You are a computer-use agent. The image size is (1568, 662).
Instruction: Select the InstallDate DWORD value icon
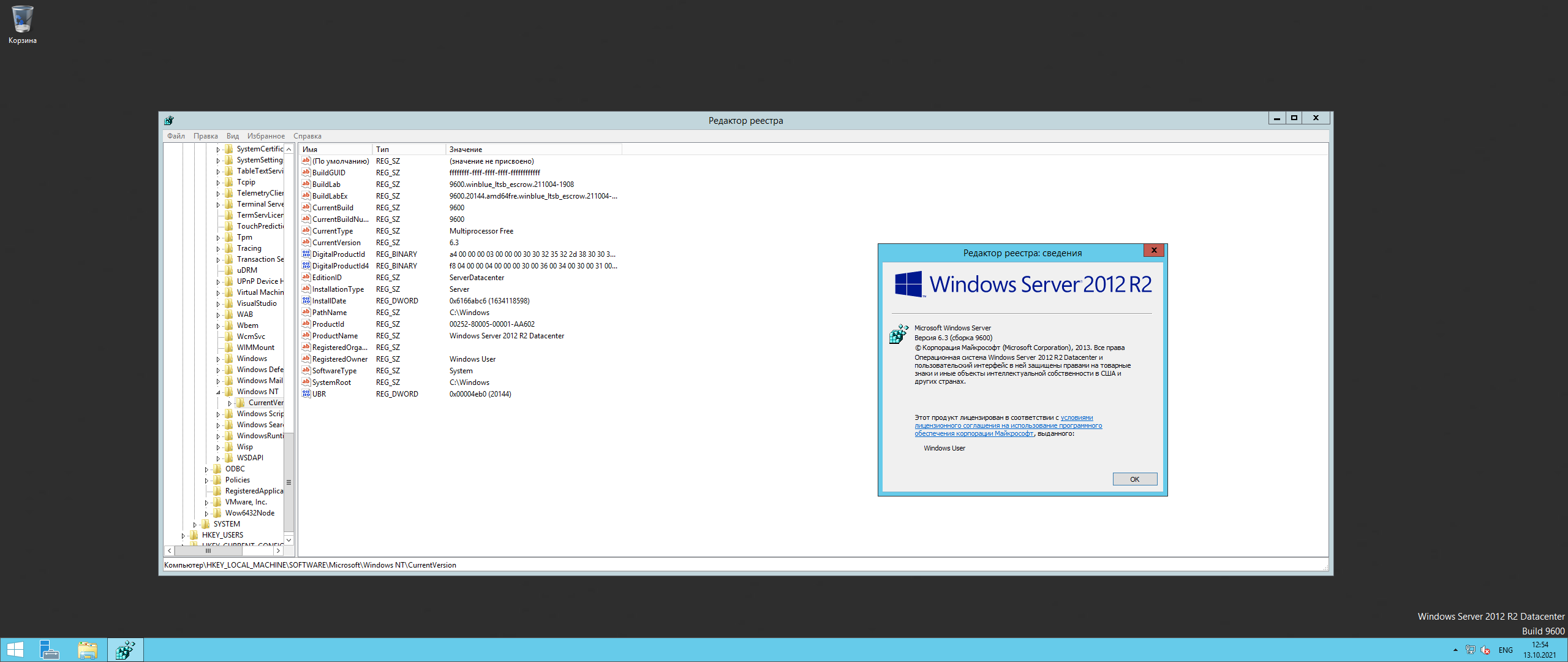pos(306,300)
